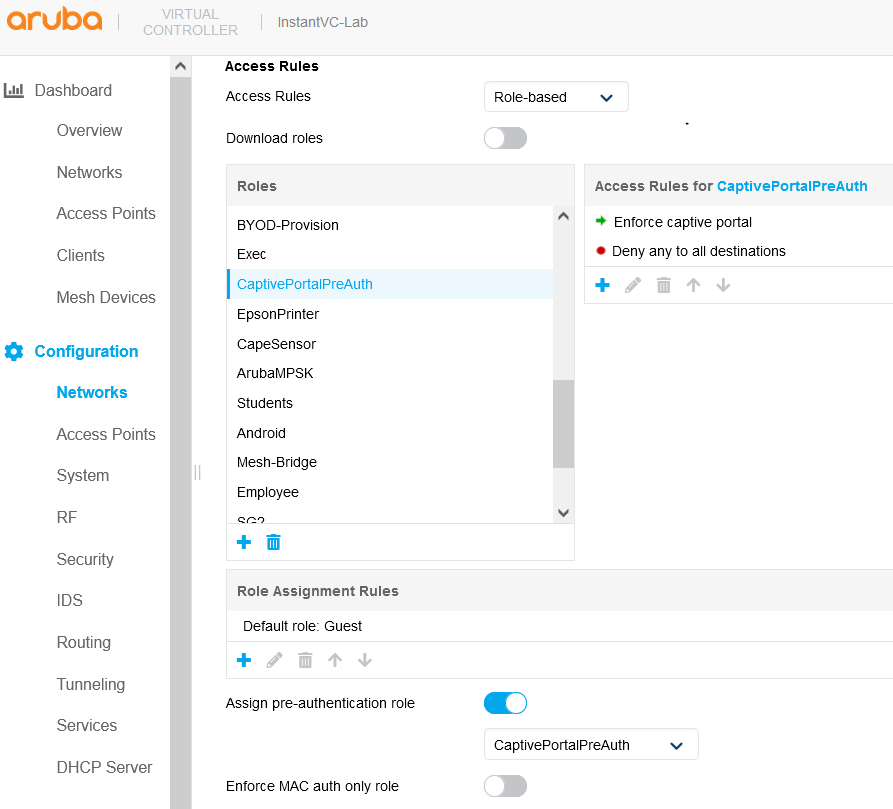The height and width of the screenshot is (809, 893).
Task: Go to DHCP Server settings
Action: (104, 767)
